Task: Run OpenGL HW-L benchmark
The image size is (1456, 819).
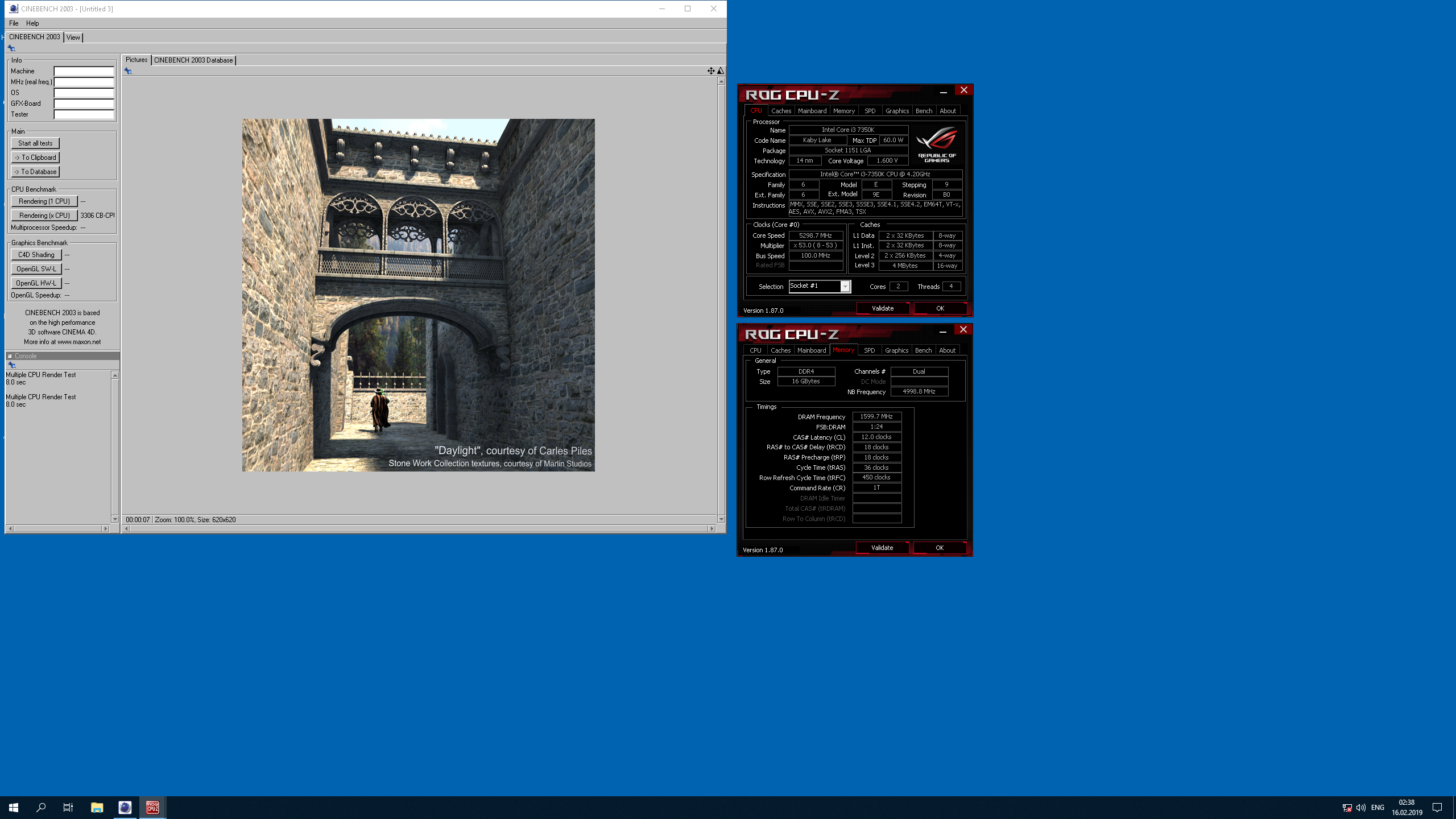Action: [x=36, y=283]
